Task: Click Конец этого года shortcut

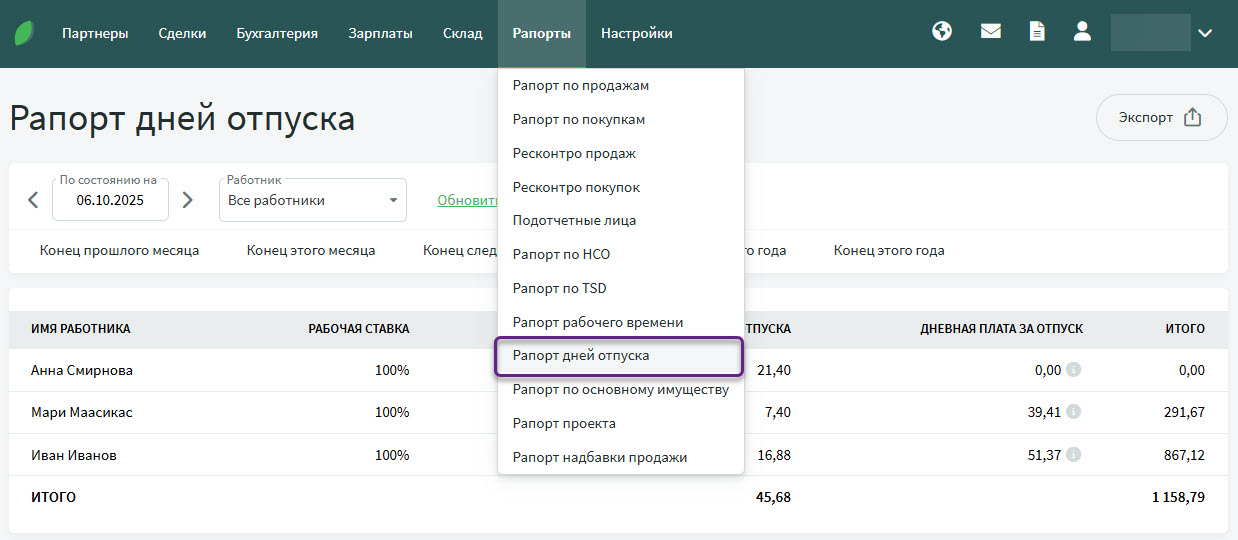Action: [888, 251]
